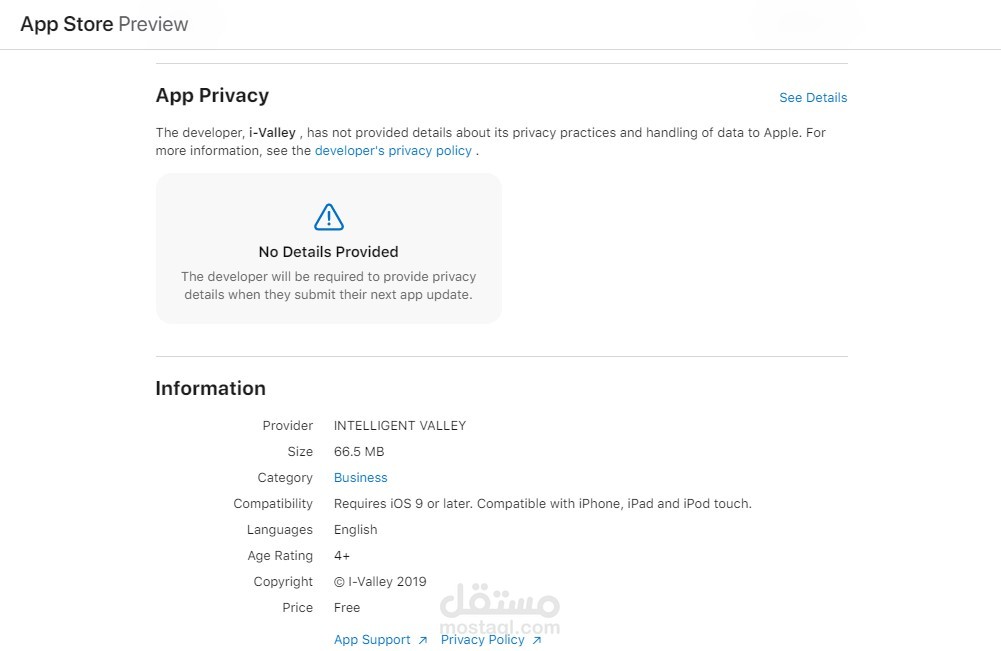
Task: Click the copyright symbol before I-Valley 2019
Action: click(x=339, y=582)
